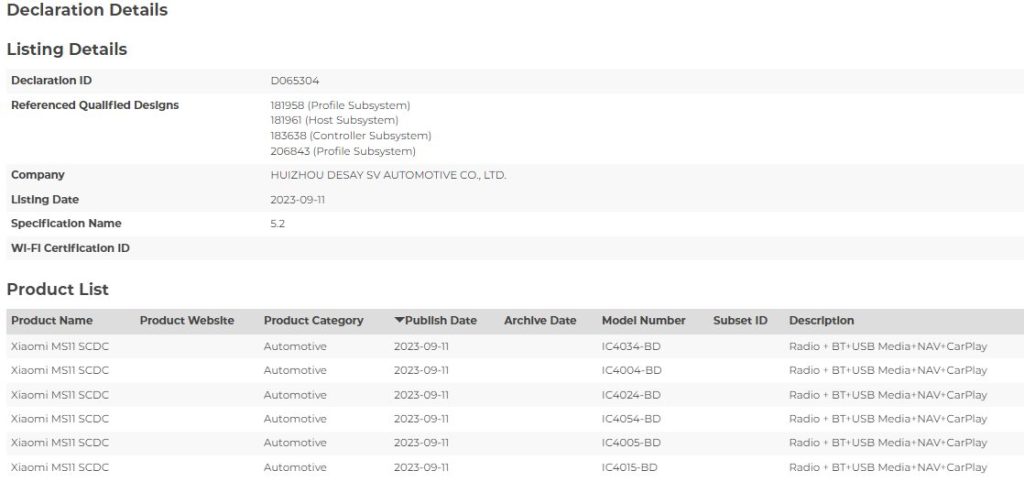Click the Subset ID column header

[x=741, y=321]
